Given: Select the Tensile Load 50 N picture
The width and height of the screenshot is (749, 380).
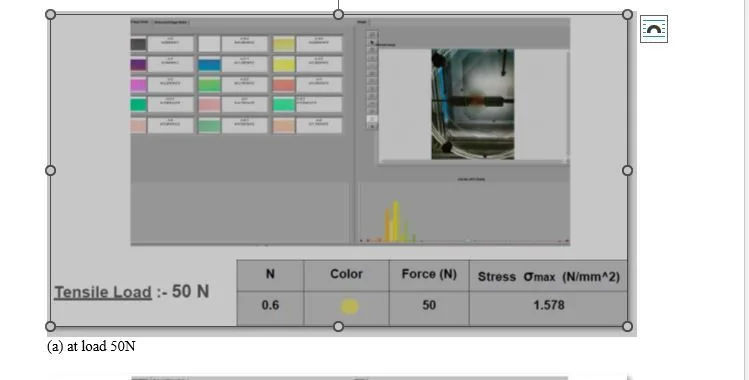Looking at the screenshot, I should click(x=339, y=170).
